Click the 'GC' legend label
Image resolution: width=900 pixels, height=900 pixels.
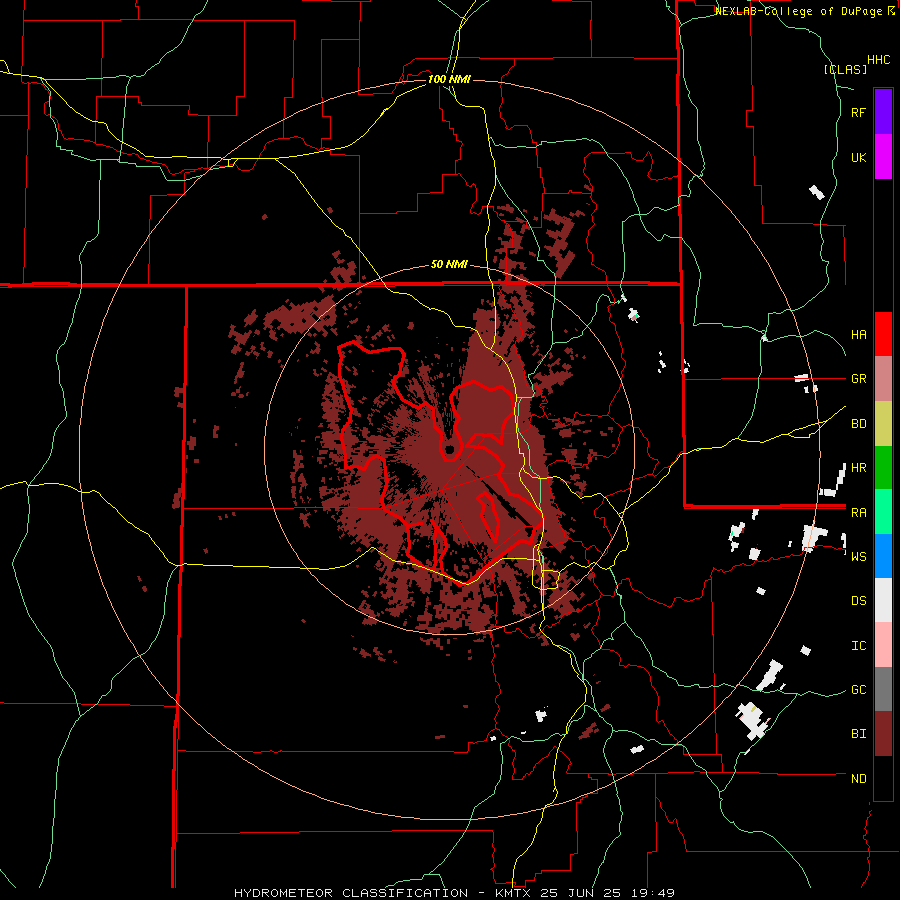pyautogui.click(x=858, y=690)
